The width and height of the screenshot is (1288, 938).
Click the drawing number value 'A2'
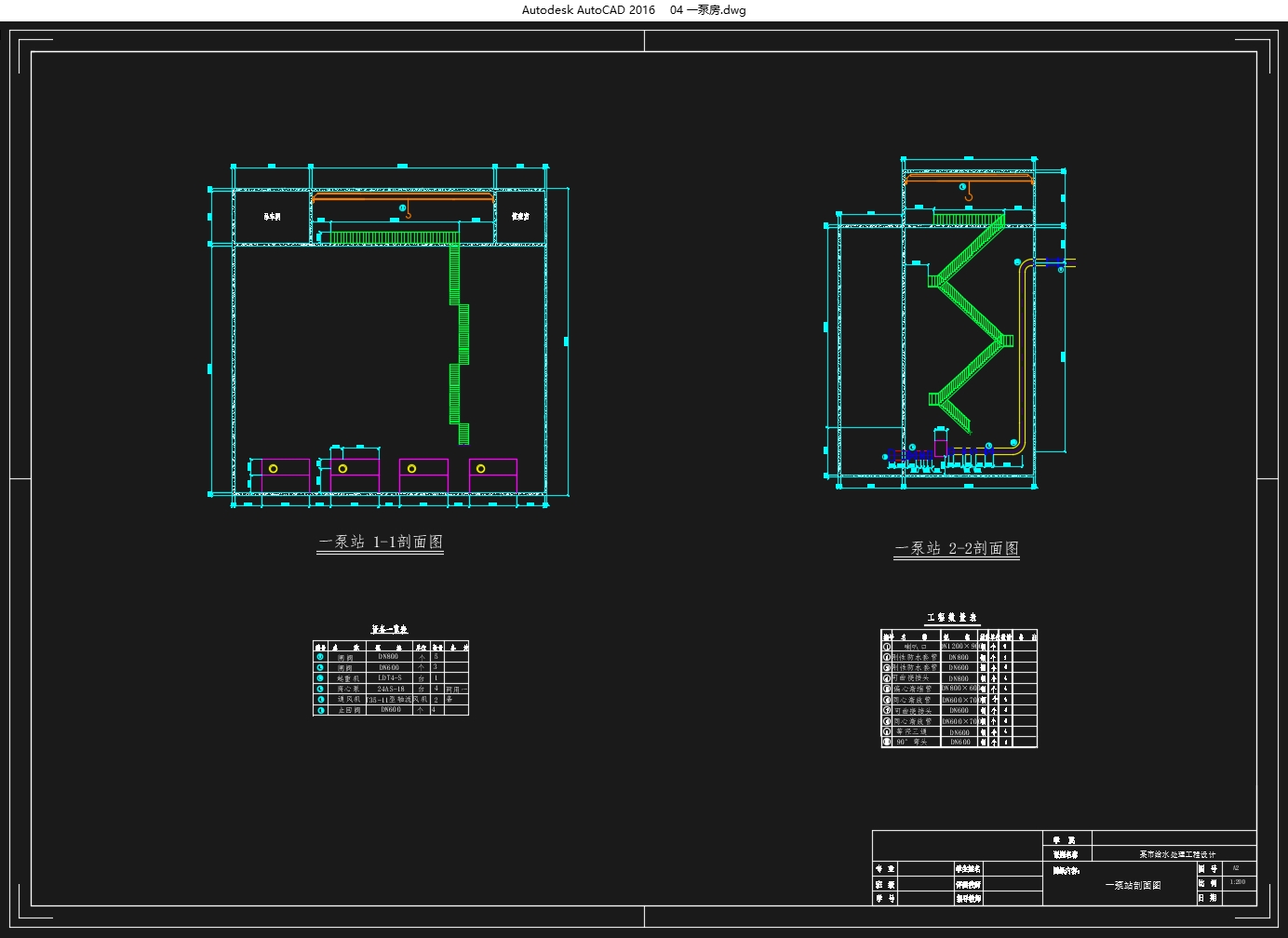pyautogui.click(x=1236, y=868)
